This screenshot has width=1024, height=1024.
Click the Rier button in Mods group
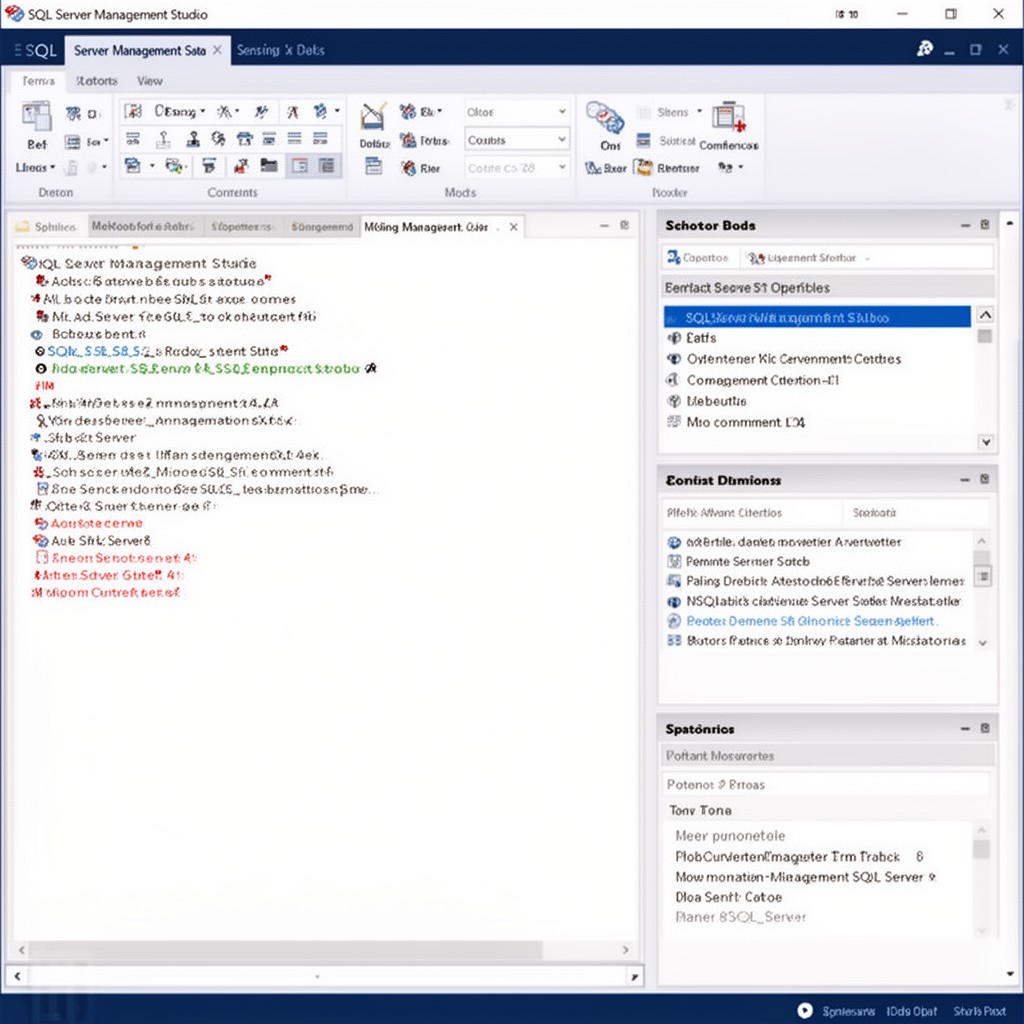pos(421,168)
